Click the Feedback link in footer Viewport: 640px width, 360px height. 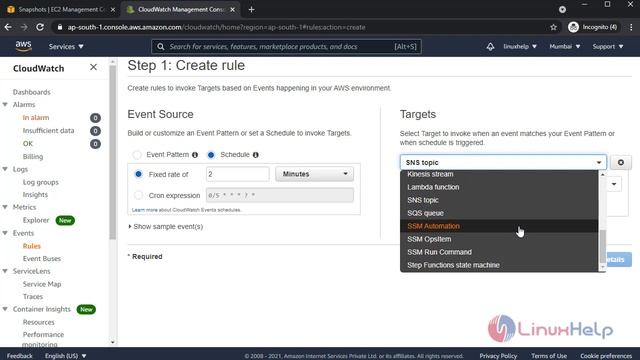(20, 356)
